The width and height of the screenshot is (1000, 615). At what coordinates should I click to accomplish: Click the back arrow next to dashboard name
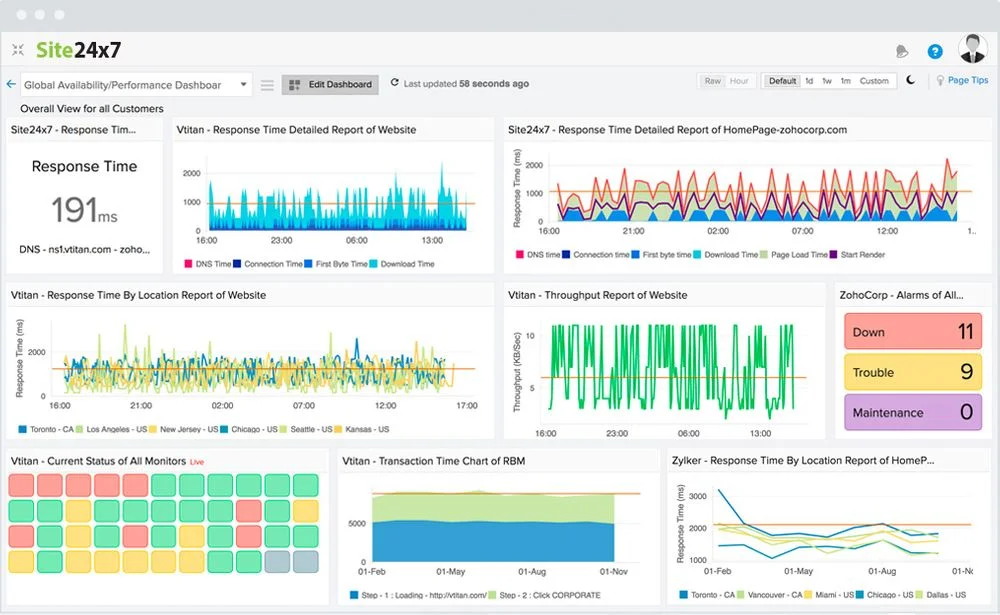[11, 84]
